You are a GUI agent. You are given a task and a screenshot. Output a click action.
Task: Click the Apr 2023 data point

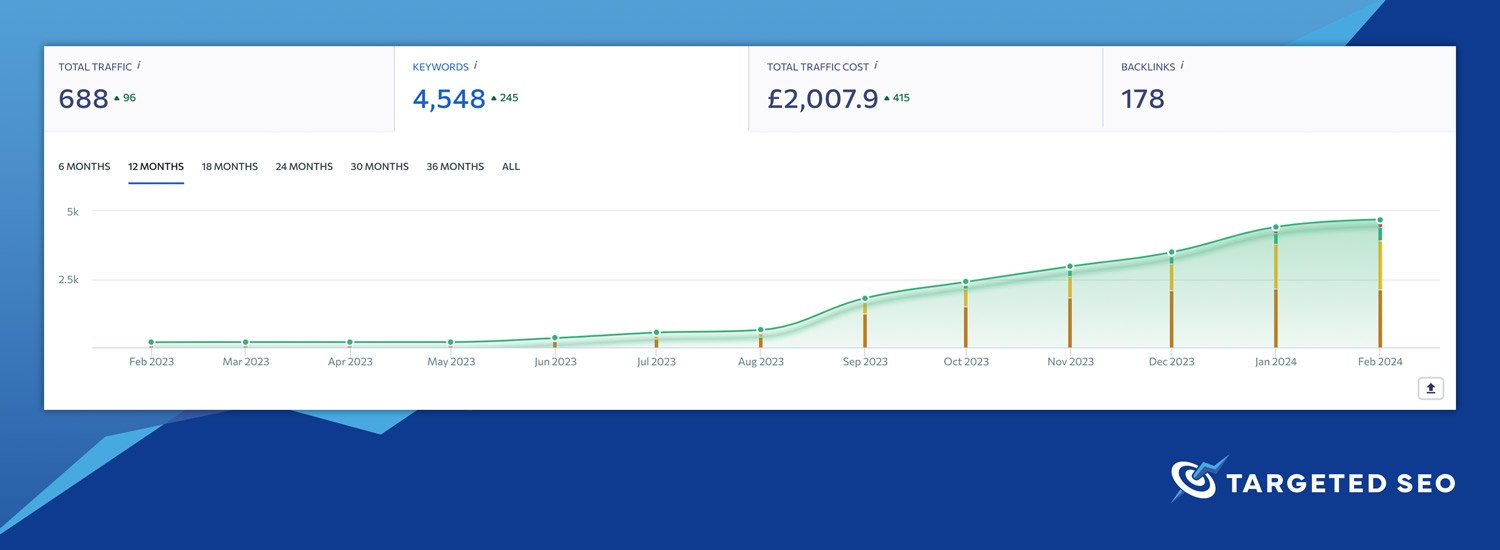point(350,343)
